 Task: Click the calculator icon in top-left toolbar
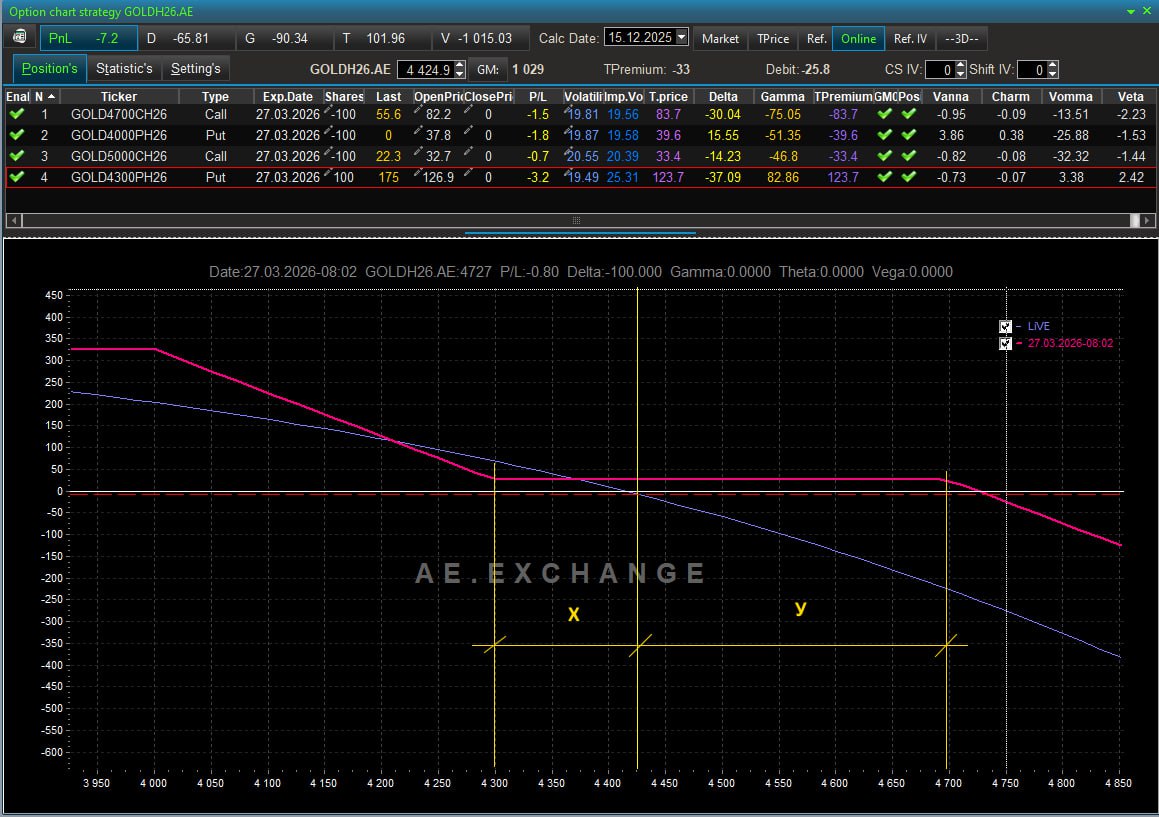(20, 38)
